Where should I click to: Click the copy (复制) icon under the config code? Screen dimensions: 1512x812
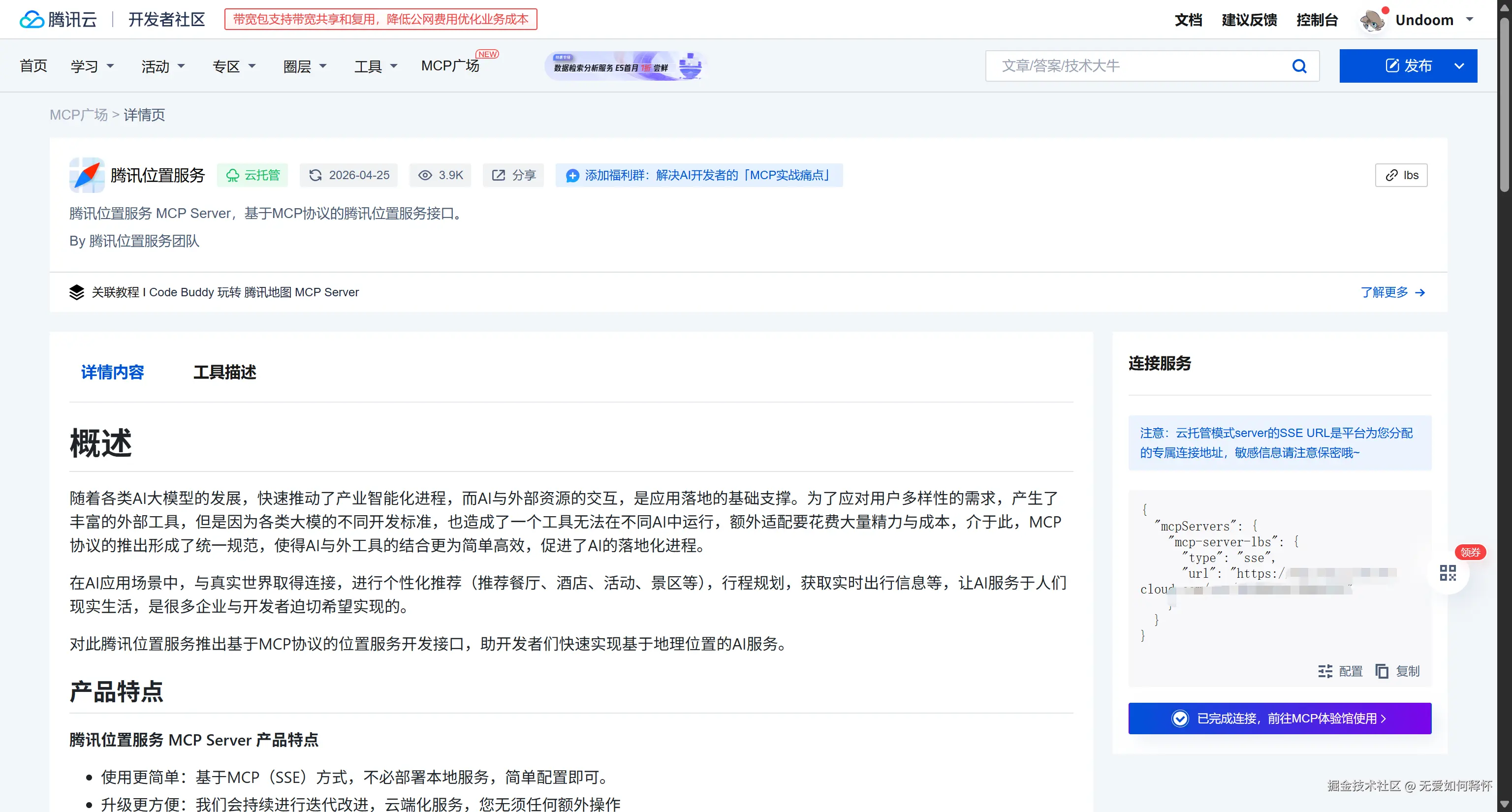[1382, 671]
